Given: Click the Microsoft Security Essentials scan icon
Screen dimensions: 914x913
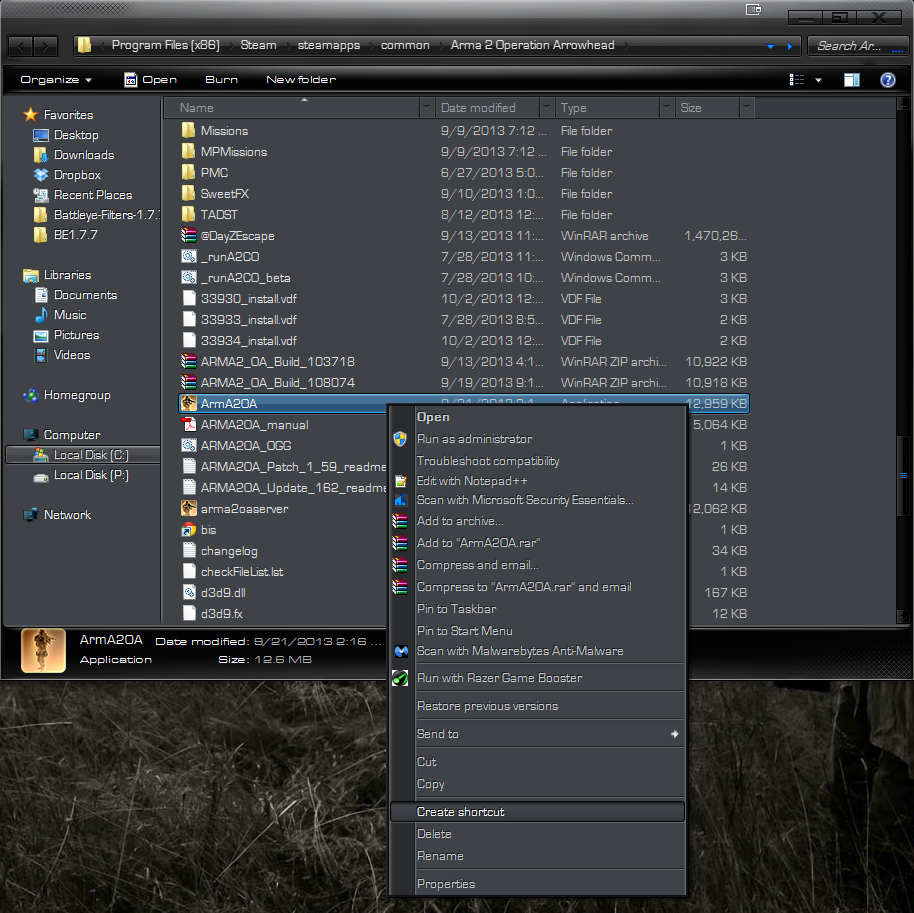Looking at the screenshot, I should pos(400,500).
